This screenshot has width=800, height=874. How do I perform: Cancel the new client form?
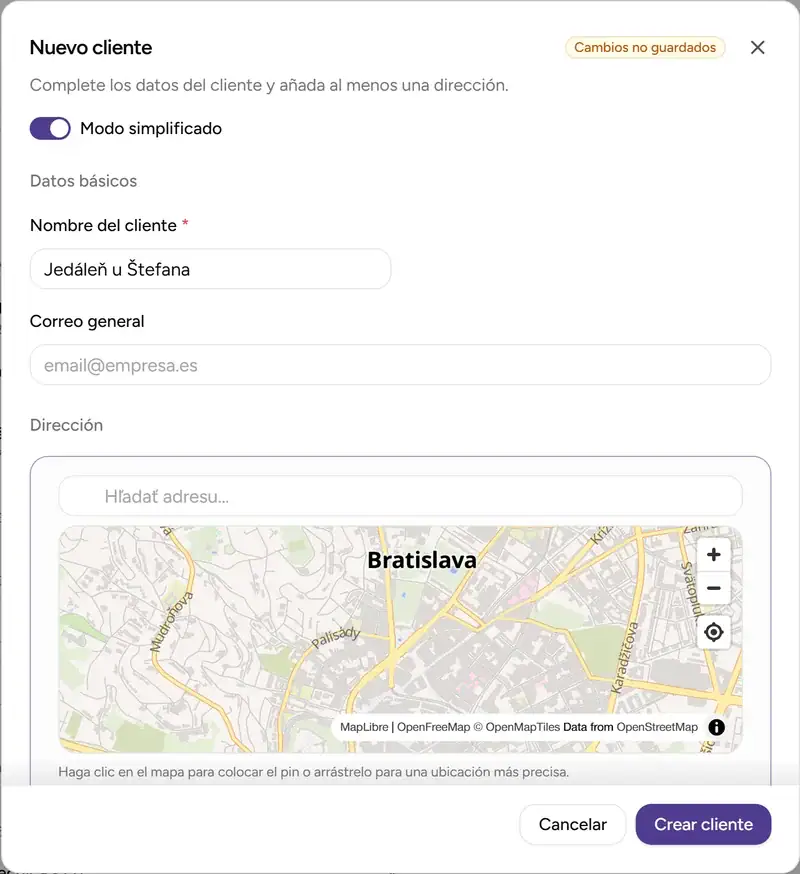click(x=573, y=824)
